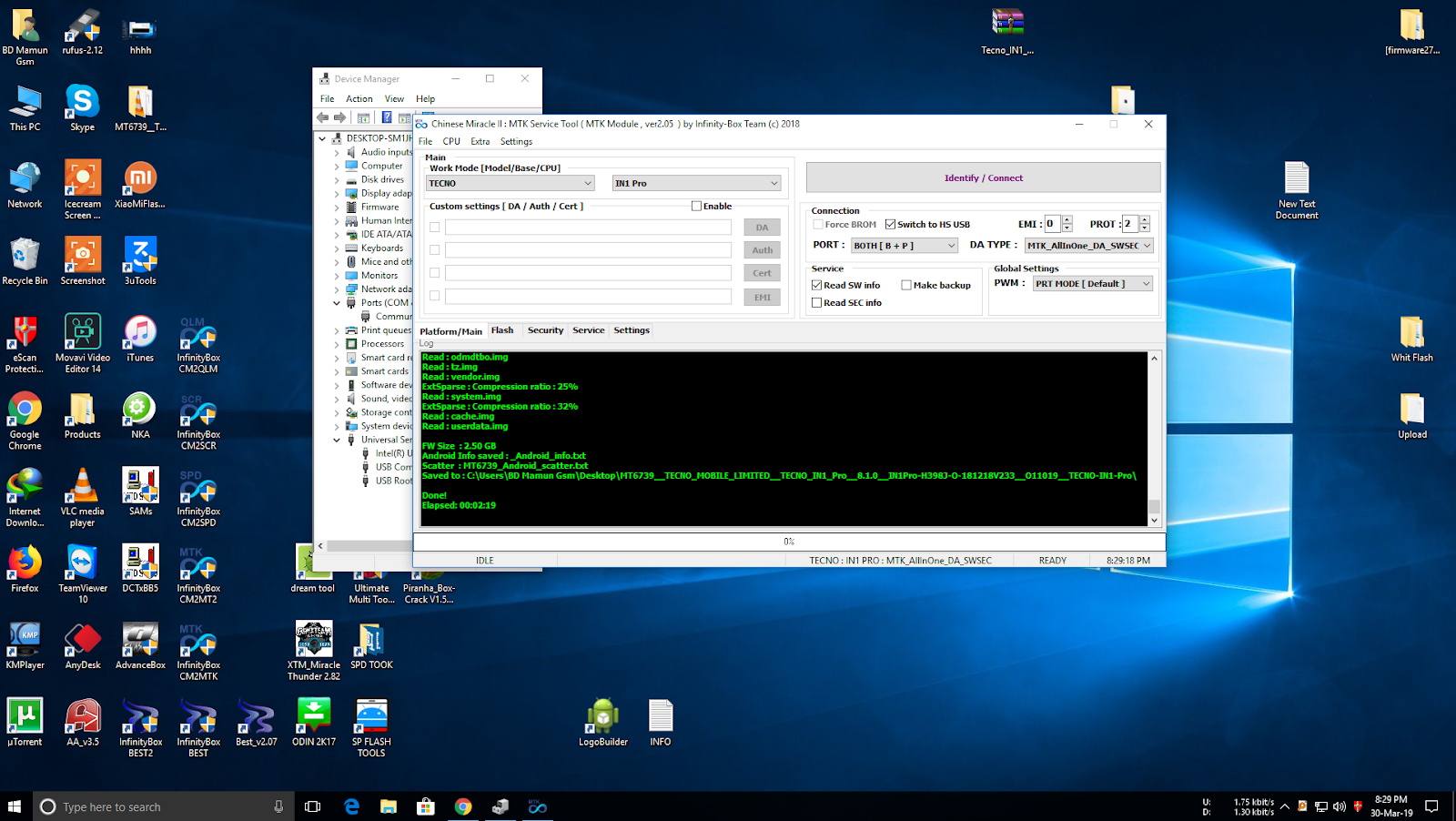Click Device Manager help toolbar icon
The height and width of the screenshot is (821, 1456).
[387, 117]
